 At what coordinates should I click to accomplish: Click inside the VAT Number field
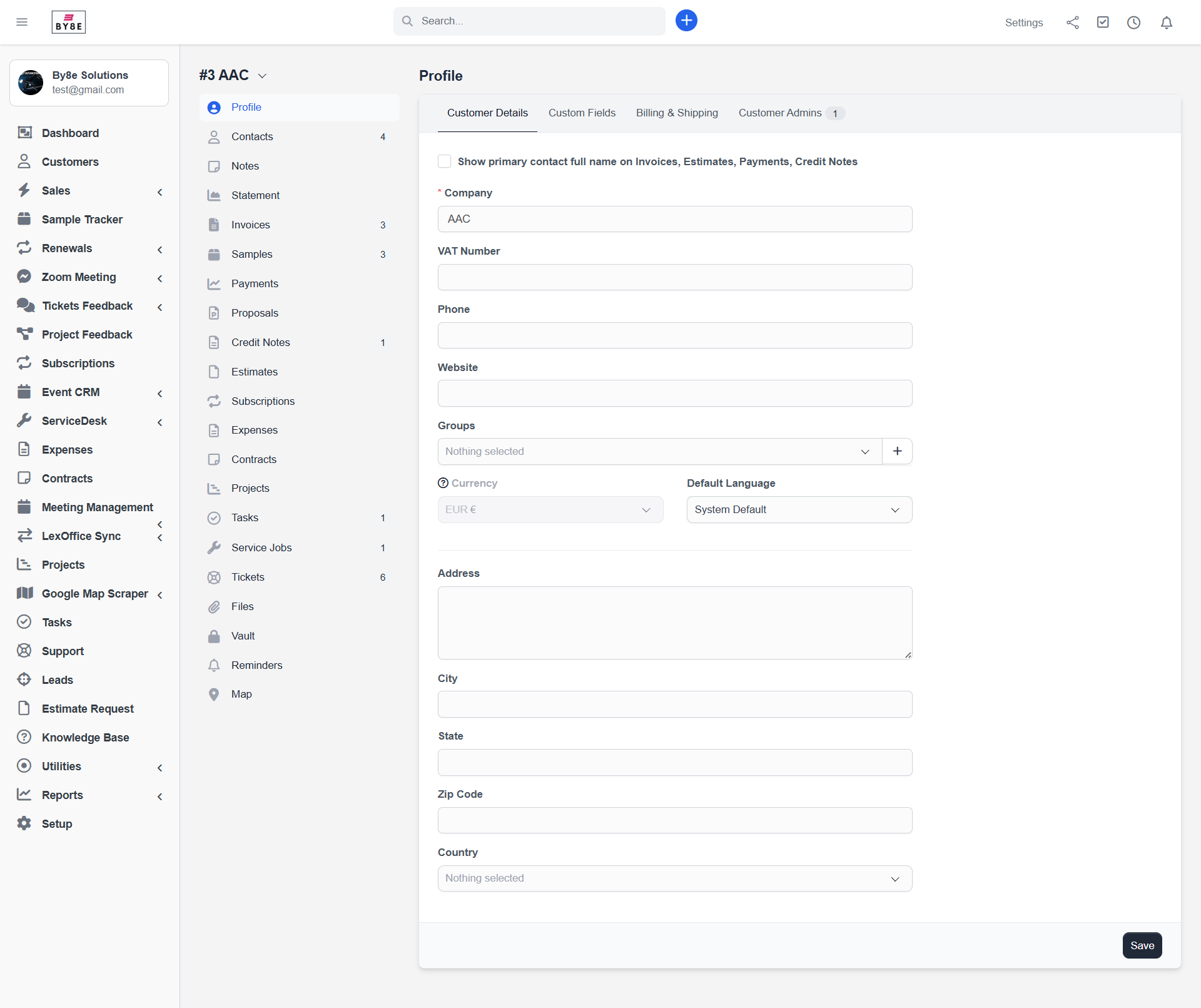point(674,277)
